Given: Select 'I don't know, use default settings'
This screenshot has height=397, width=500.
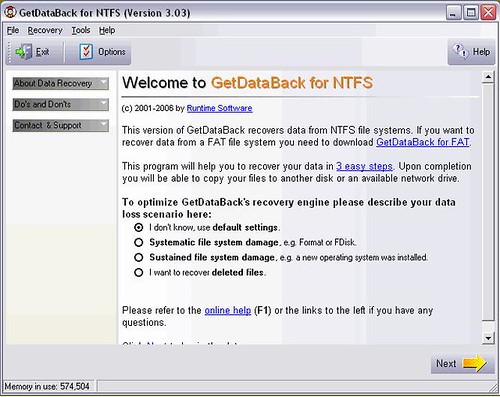Looking at the screenshot, I should tap(139, 228).
